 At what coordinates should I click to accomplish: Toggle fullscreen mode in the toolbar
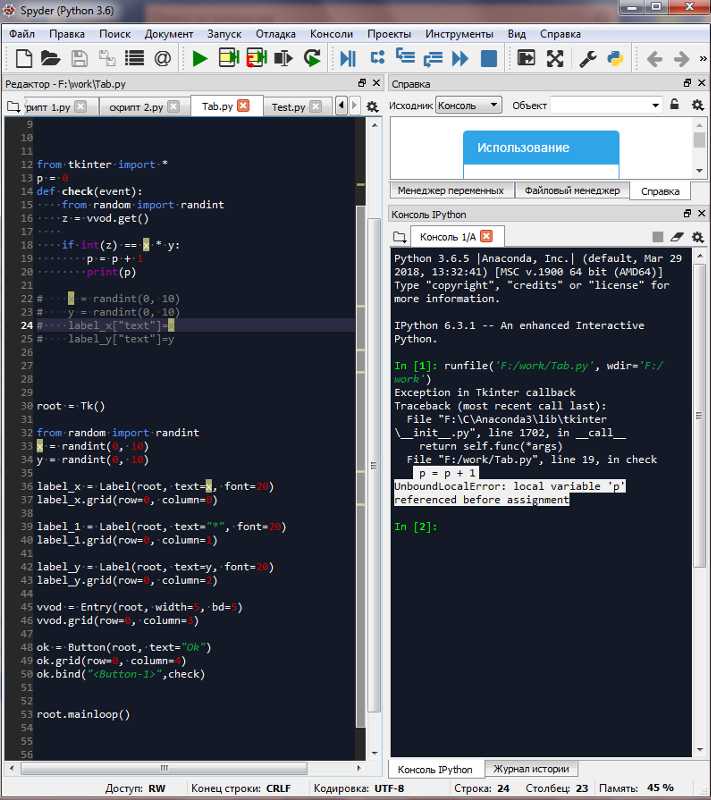coord(555,59)
